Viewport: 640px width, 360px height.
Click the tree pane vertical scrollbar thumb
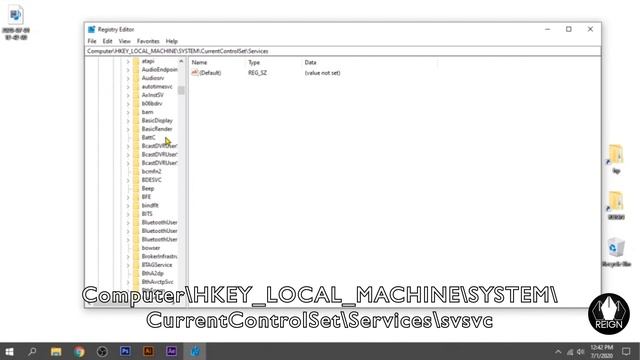coord(181,90)
